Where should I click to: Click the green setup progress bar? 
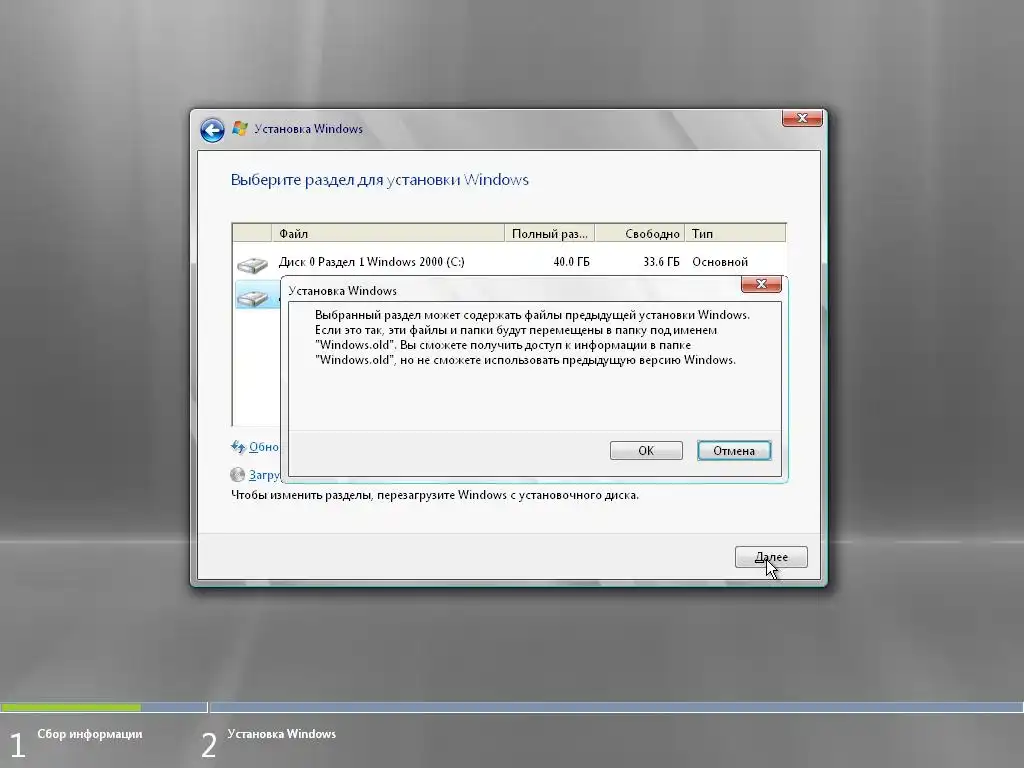pos(71,707)
